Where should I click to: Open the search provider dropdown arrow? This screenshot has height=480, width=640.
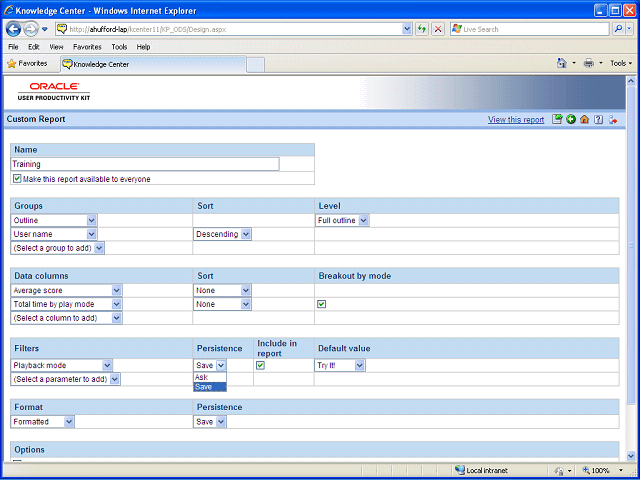coord(630,29)
